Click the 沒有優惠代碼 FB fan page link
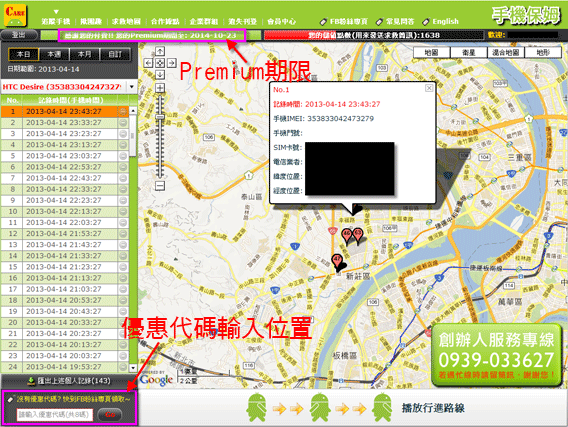This screenshot has width=568, height=427. (68, 399)
